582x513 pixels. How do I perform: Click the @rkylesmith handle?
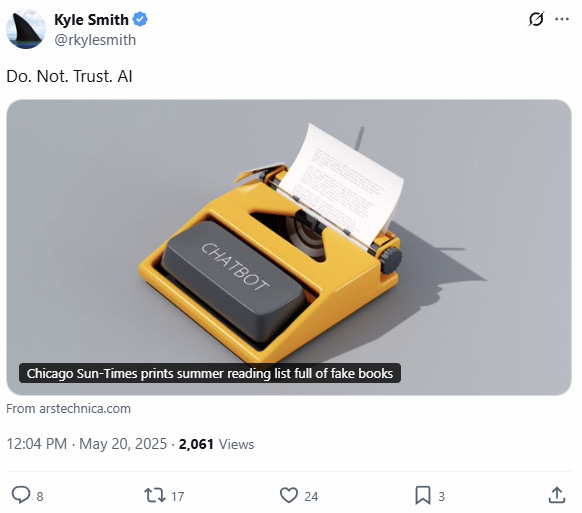point(95,40)
